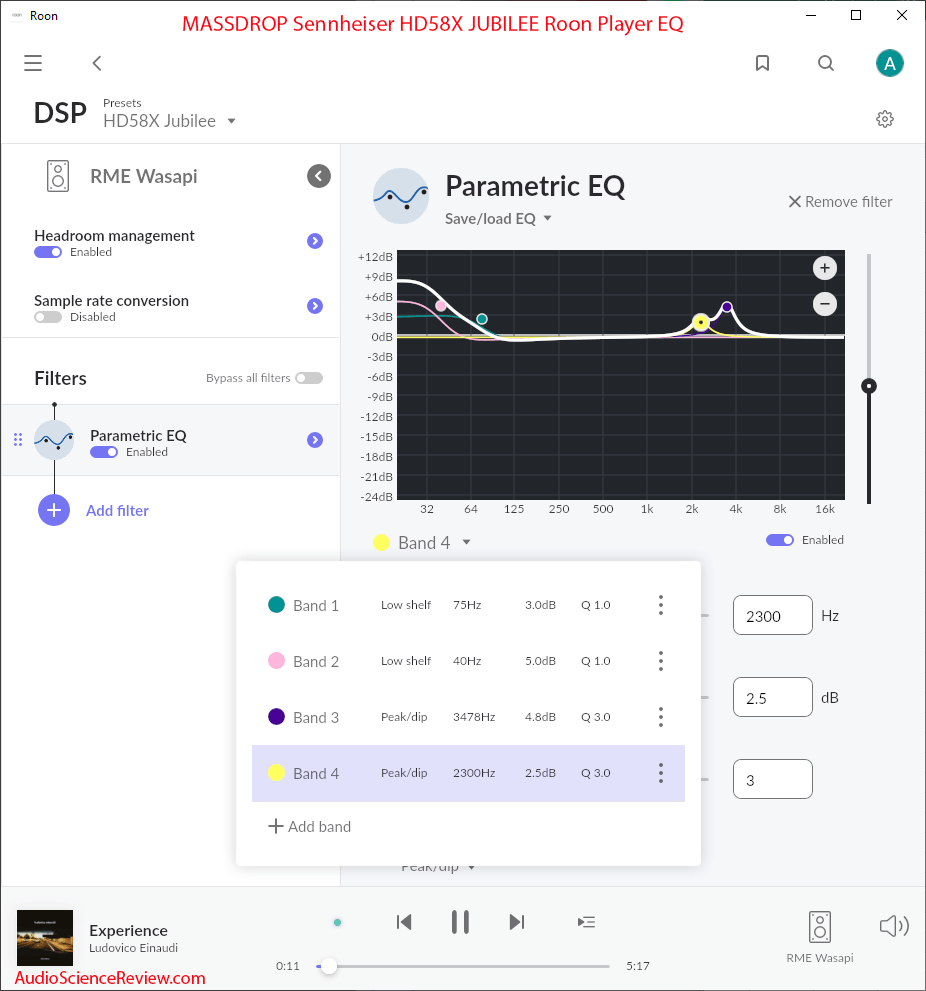Select Band 4 Peak/dip 2300Hz

point(468,774)
